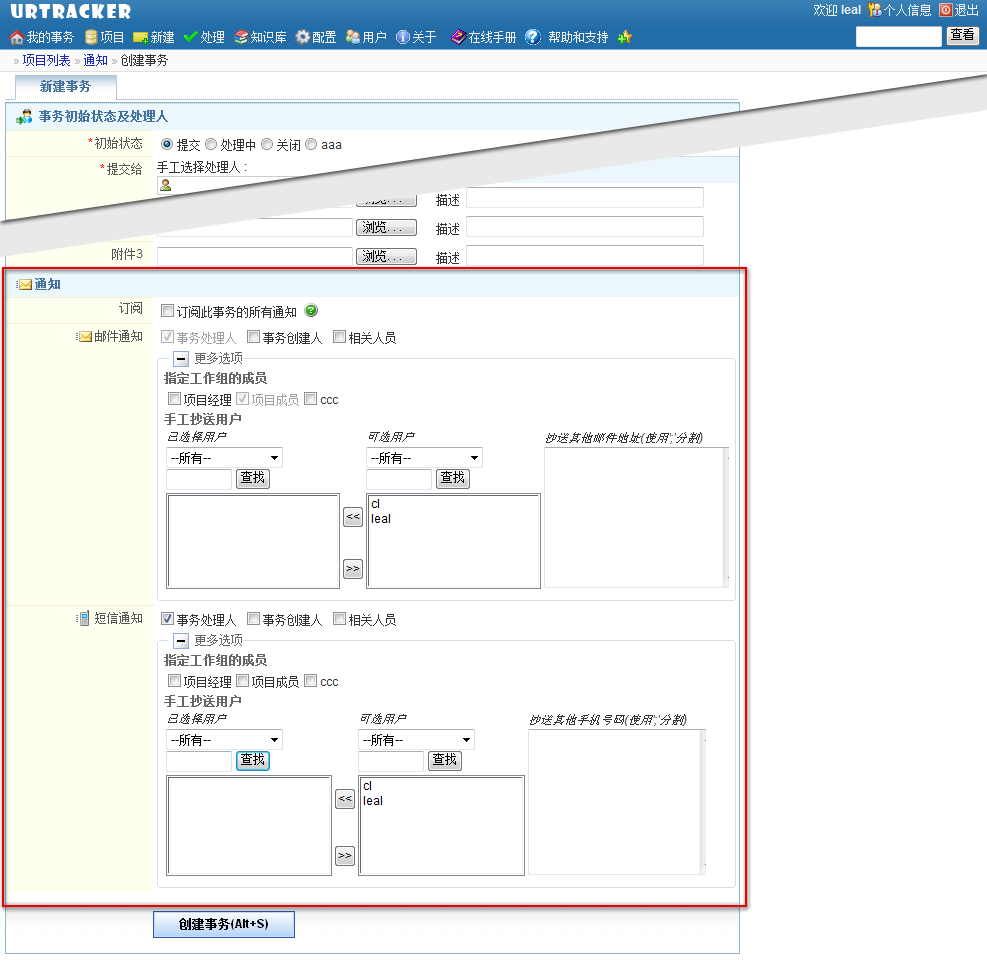Image resolution: width=987 pixels, height=965 pixels.
Task: Click the users icon beside 用户
Action: coord(353,37)
